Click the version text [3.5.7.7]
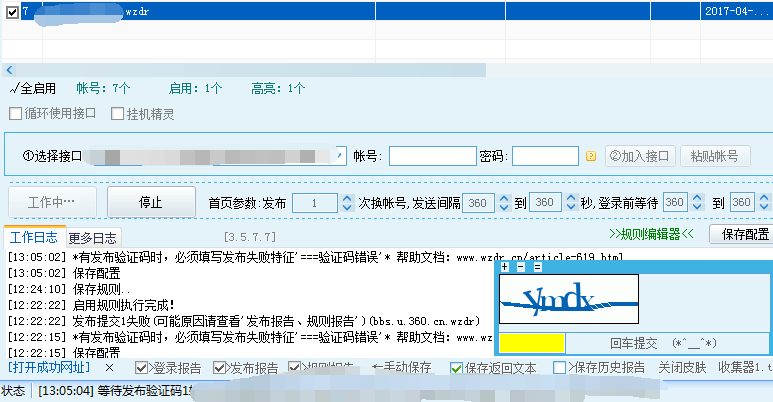This screenshot has height=402, width=773. click(249, 237)
